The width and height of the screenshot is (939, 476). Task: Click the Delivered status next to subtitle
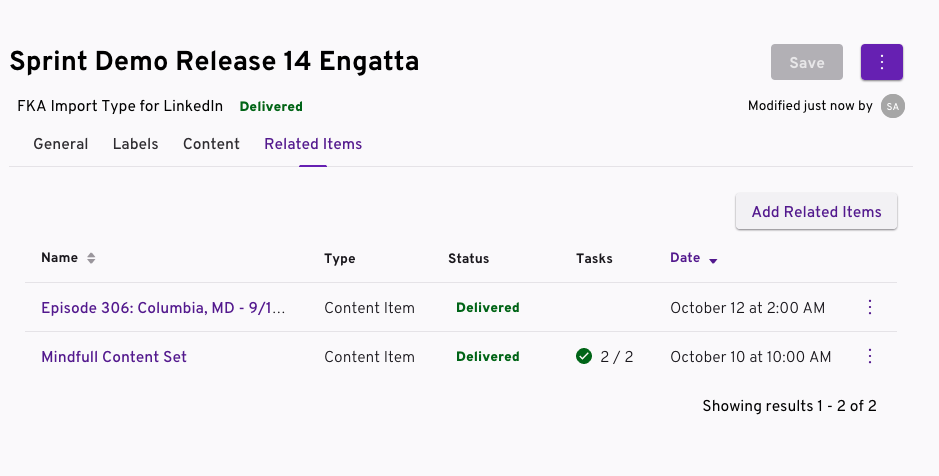coord(271,106)
